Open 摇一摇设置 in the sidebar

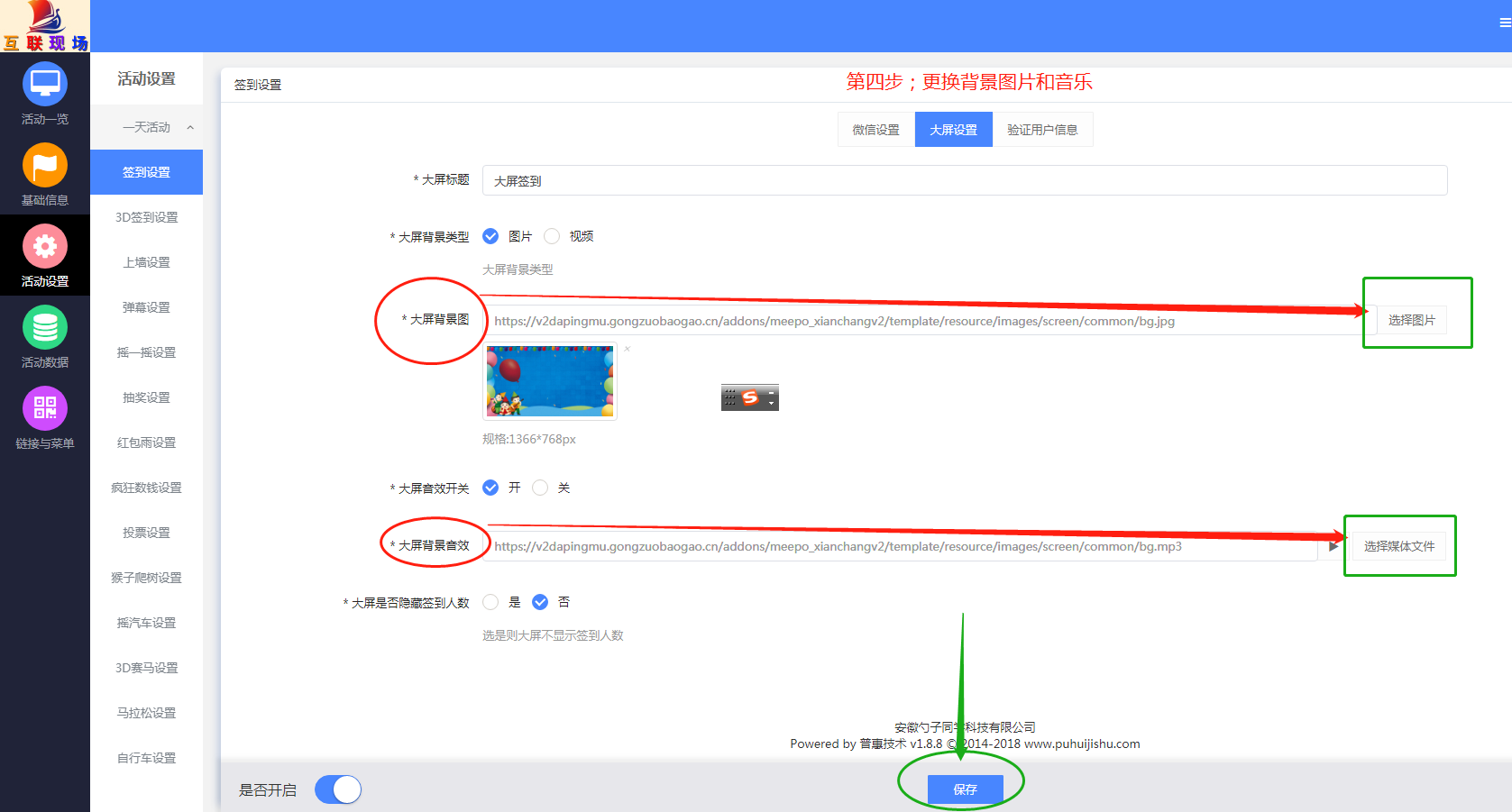[x=146, y=352]
